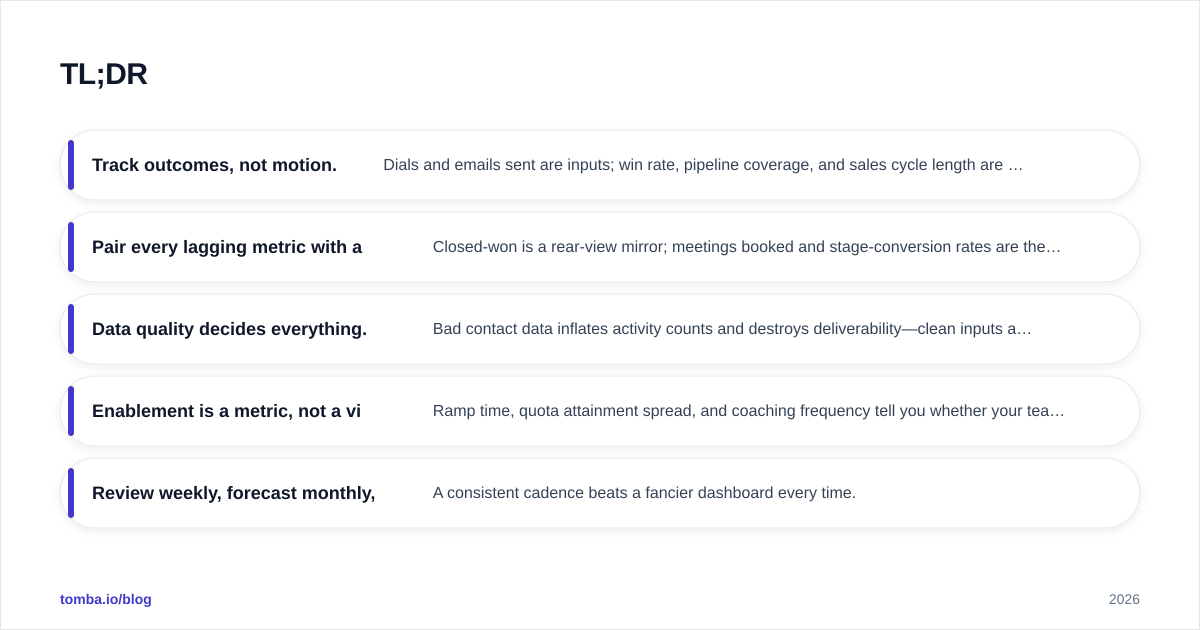Click the TL;DR slide heading

(x=104, y=74)
